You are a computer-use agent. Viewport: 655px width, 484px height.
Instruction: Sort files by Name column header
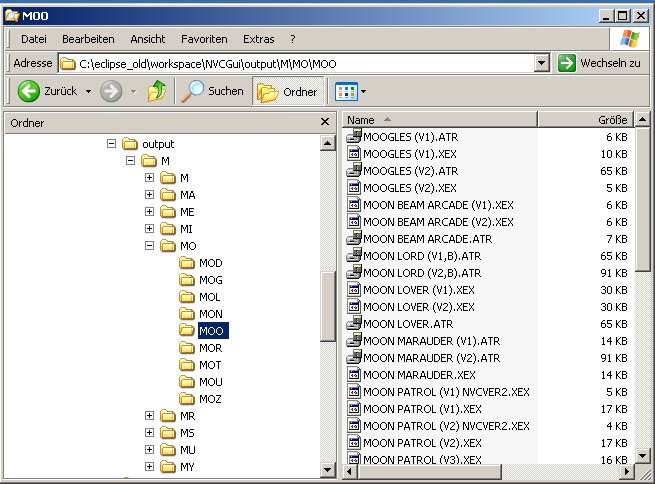pos(440,120)
